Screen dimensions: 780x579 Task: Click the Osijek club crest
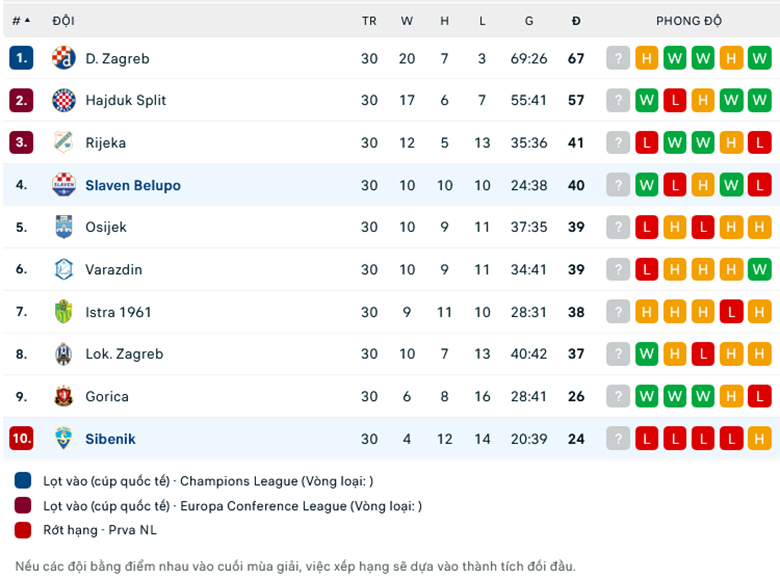click(x=64, y=227)
